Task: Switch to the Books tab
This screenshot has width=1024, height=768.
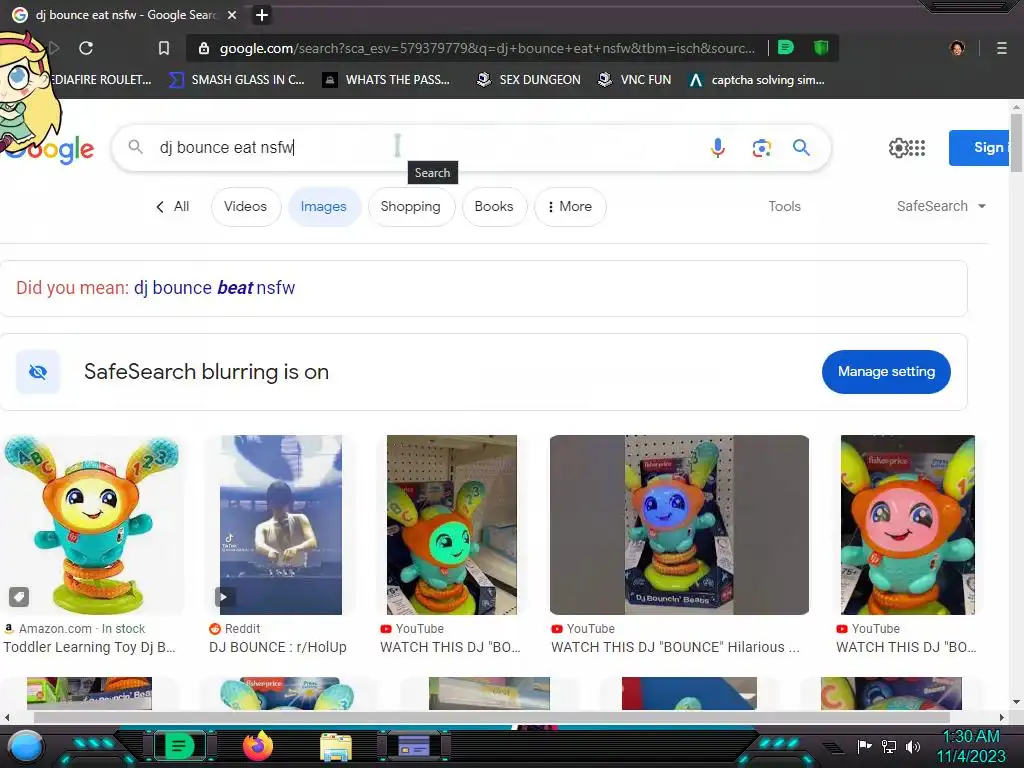Action: (494, 206)
